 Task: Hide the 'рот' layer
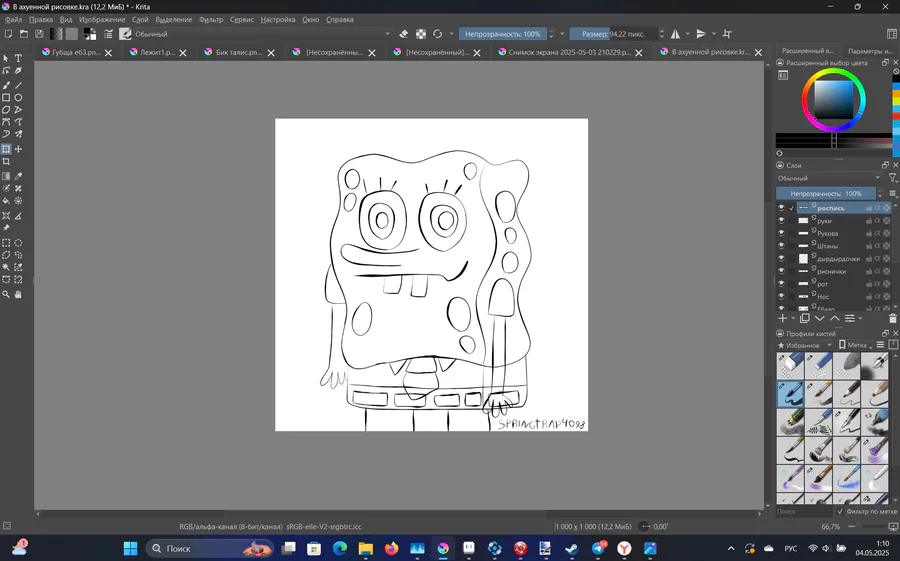[x=781, y=284]
